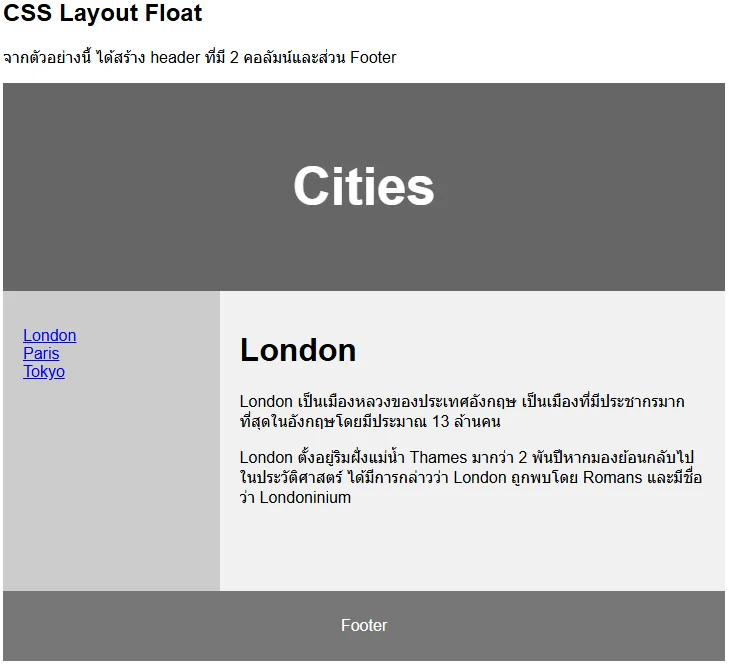The height and width of the screenshot is (666, 729).
Task: Open the London link in the sidebar
Action: 49,336
